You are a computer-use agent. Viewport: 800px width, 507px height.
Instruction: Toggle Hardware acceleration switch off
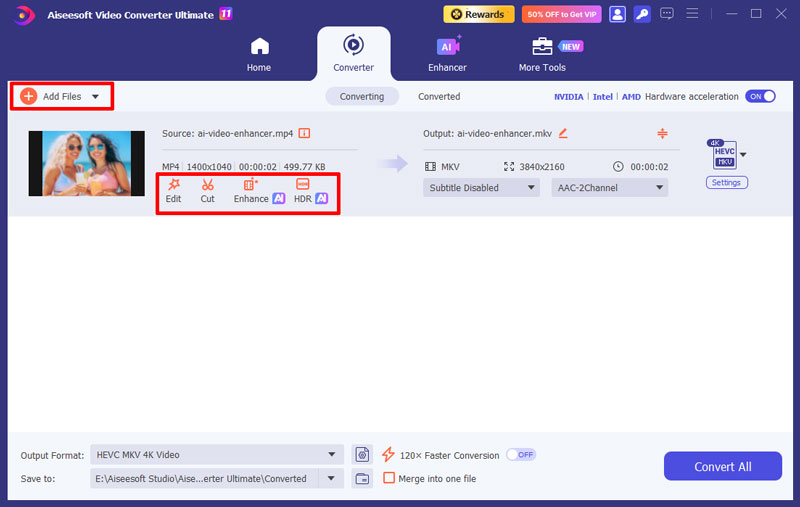[761, 96]
